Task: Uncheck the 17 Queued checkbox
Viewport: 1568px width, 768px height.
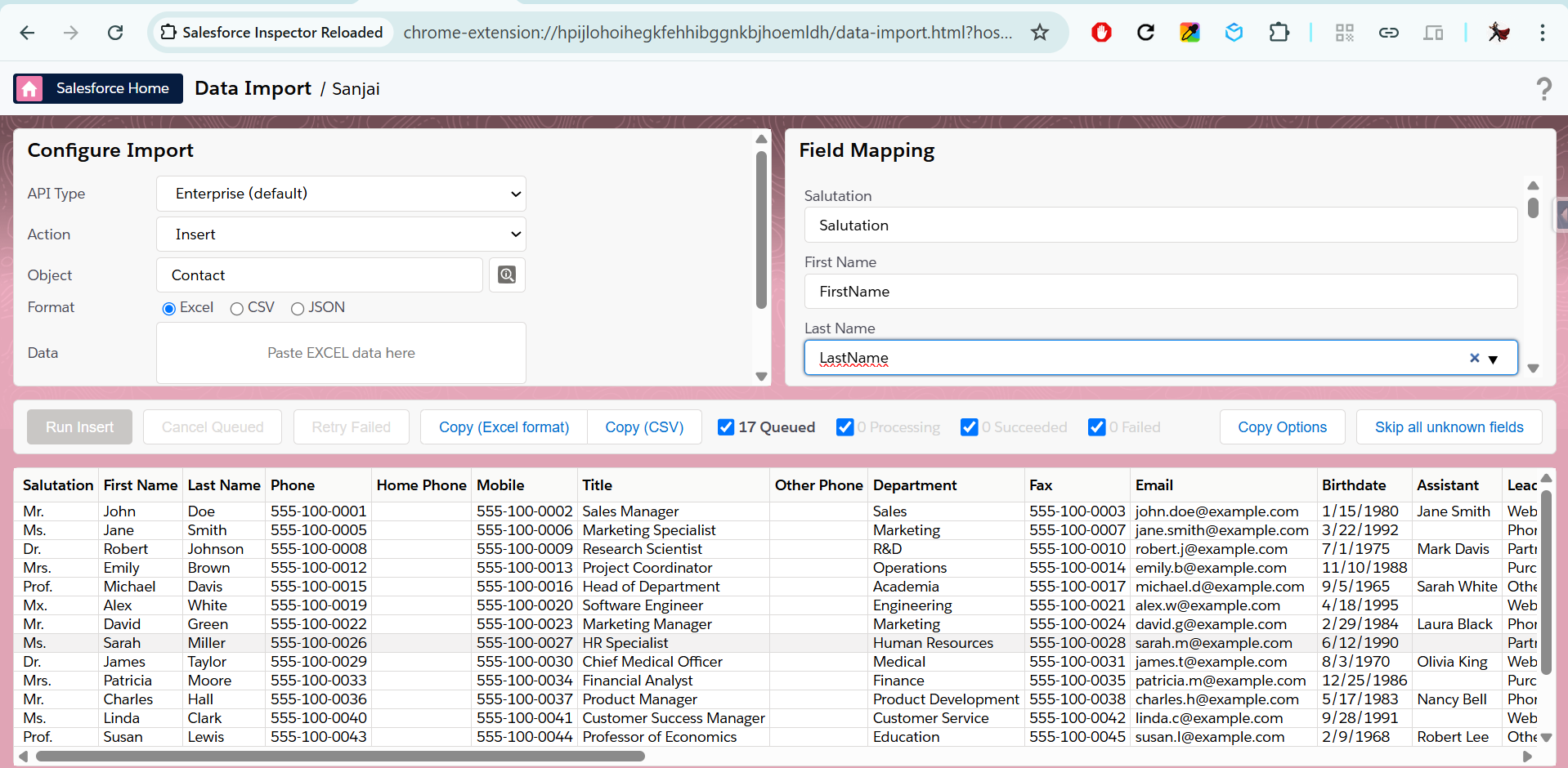Action: click(725, 427)
